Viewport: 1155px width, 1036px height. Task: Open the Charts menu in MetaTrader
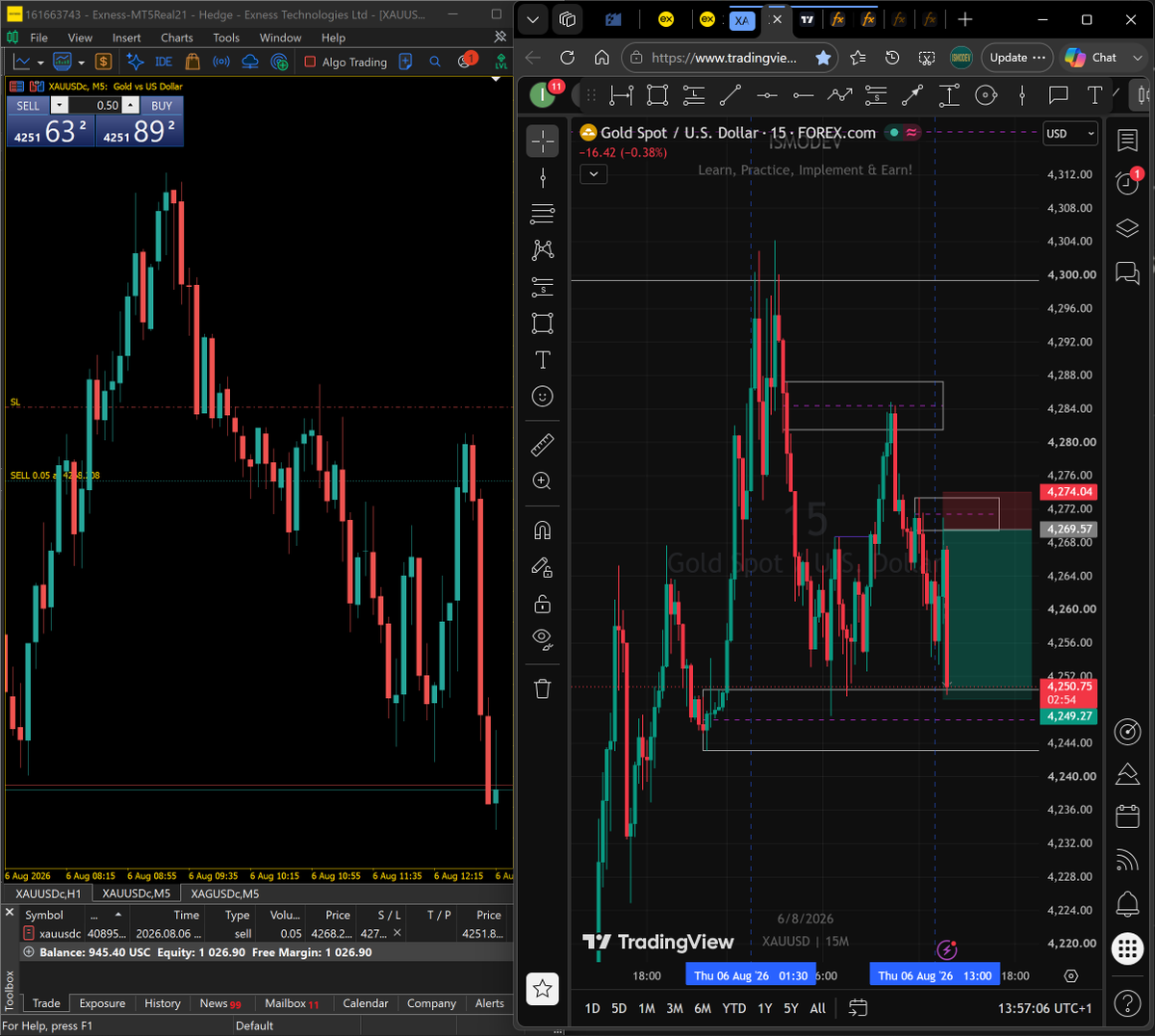(x=177, y=38)
